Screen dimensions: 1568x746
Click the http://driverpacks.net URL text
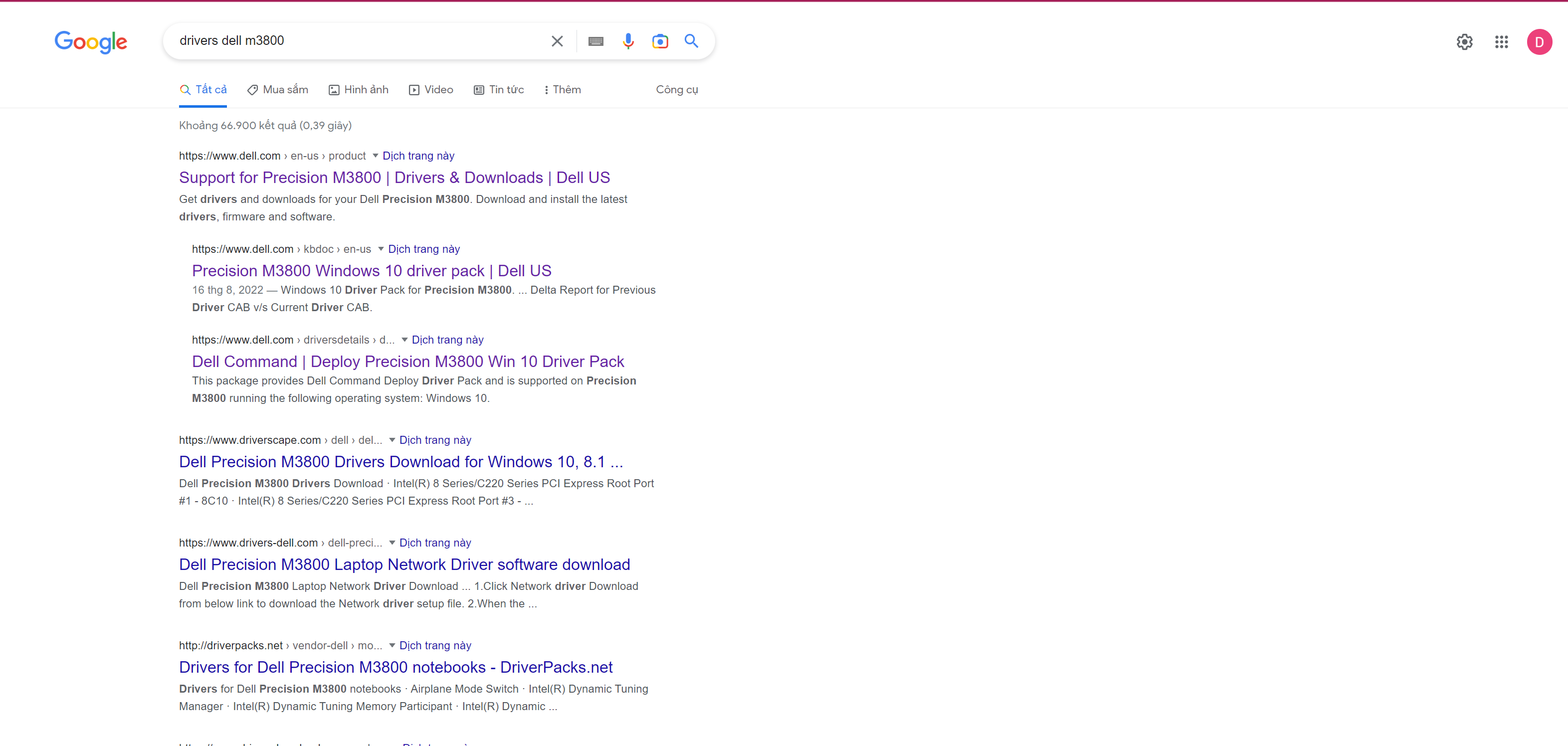pyautogui.click(x=231, y=646)
